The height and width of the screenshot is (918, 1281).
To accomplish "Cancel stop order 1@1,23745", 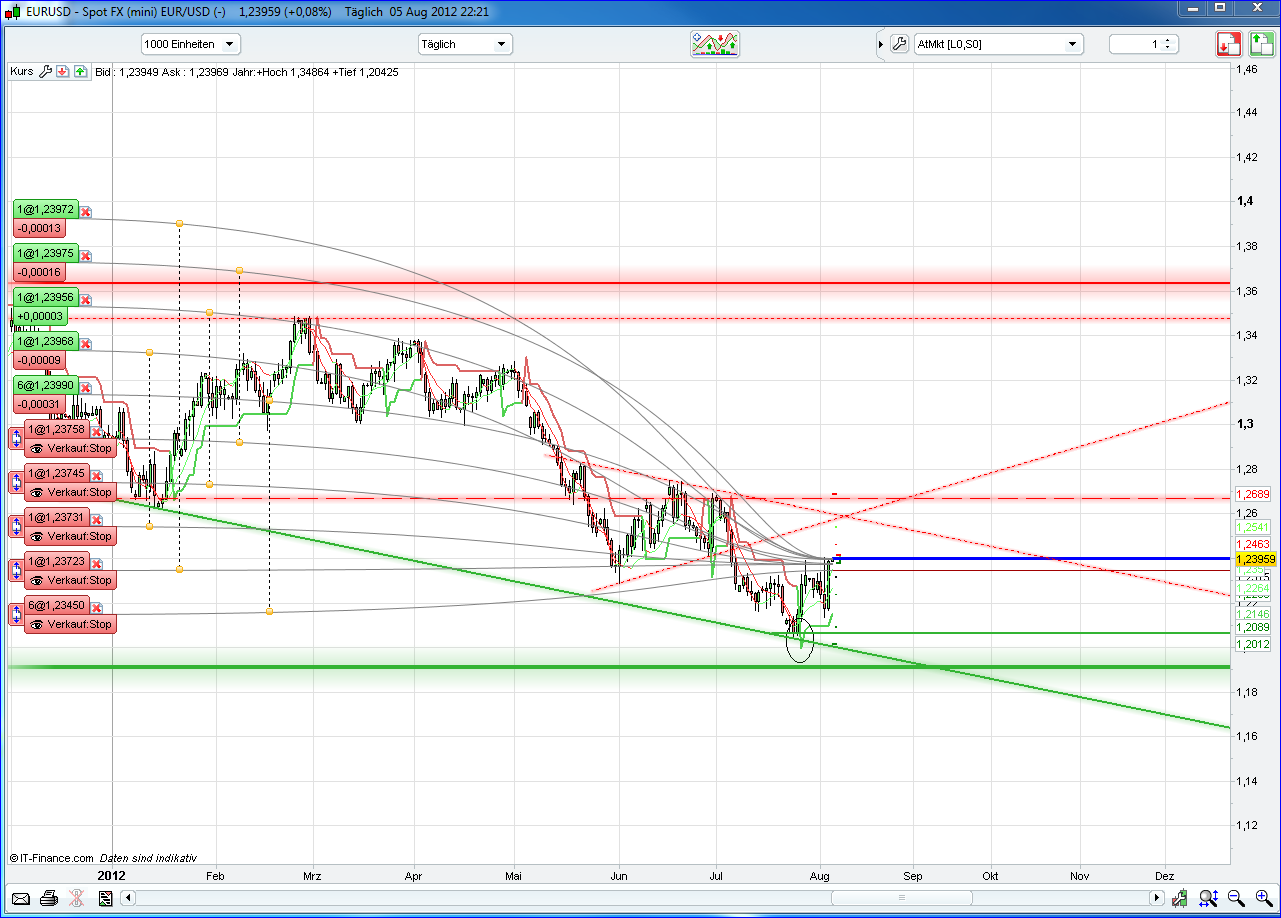I will click(x=98, y=475).
